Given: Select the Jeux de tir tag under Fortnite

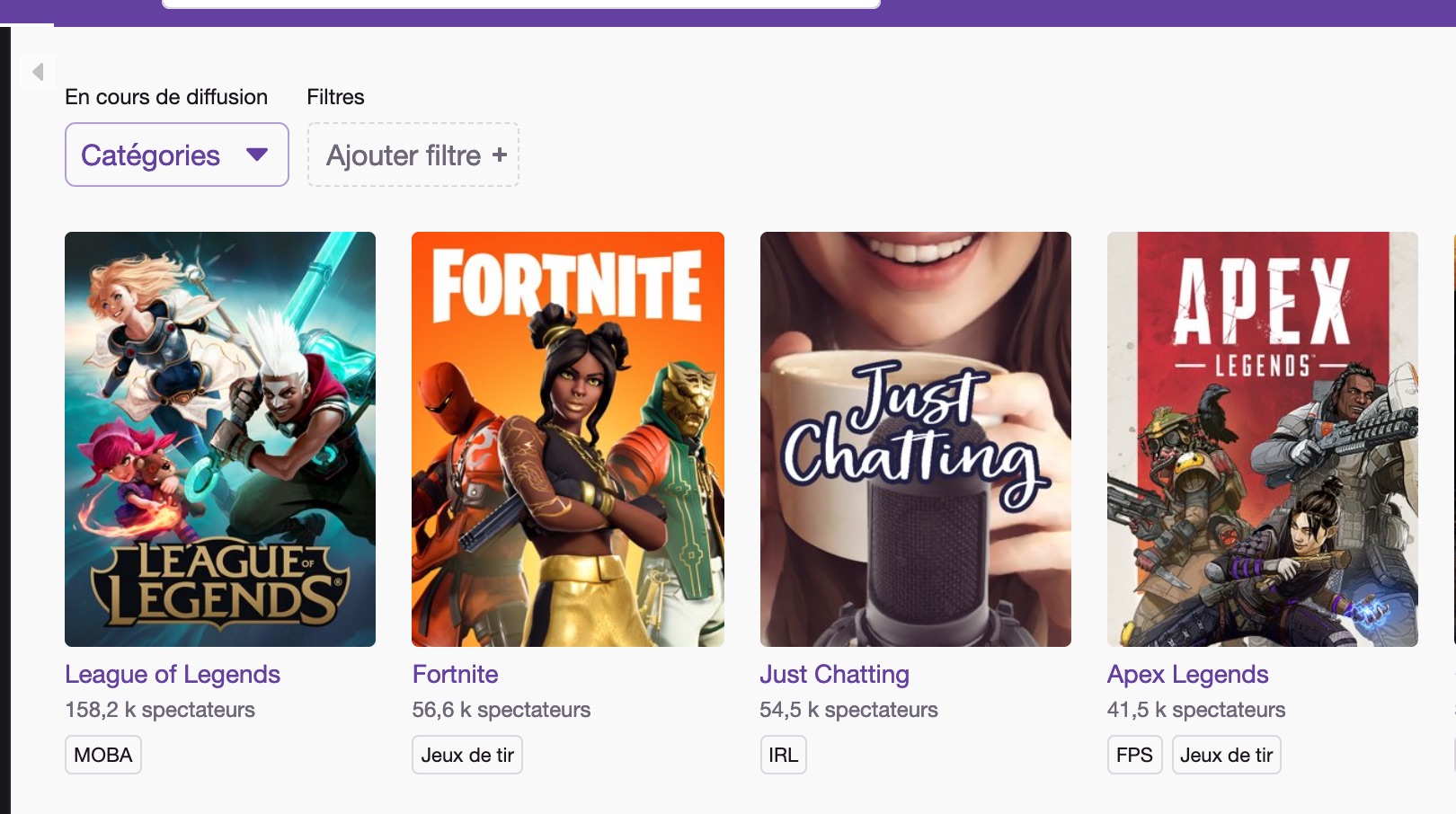Looking at the screenshot, I should coord(467,755).
